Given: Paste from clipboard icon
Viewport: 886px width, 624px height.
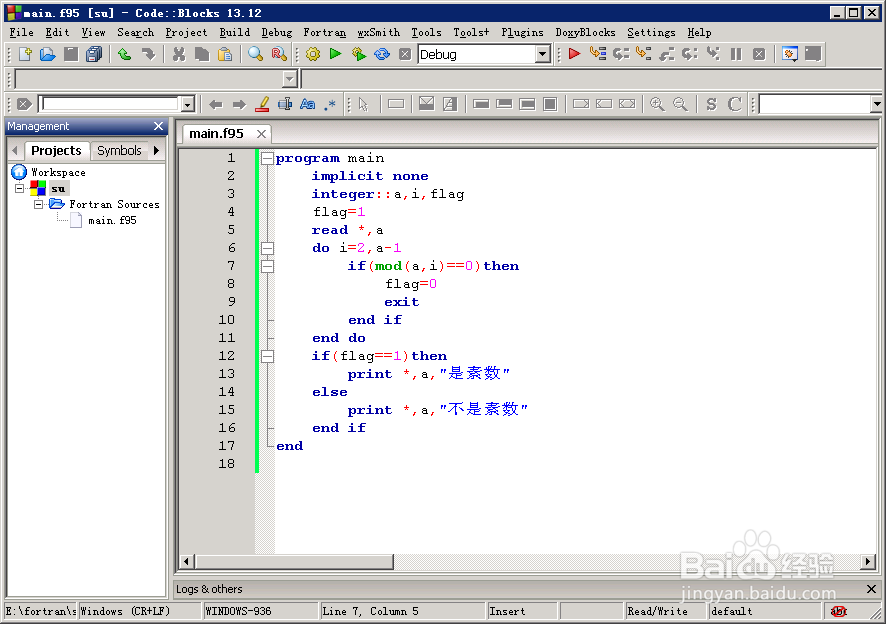Looking at the screenshot, I should 225,54.
